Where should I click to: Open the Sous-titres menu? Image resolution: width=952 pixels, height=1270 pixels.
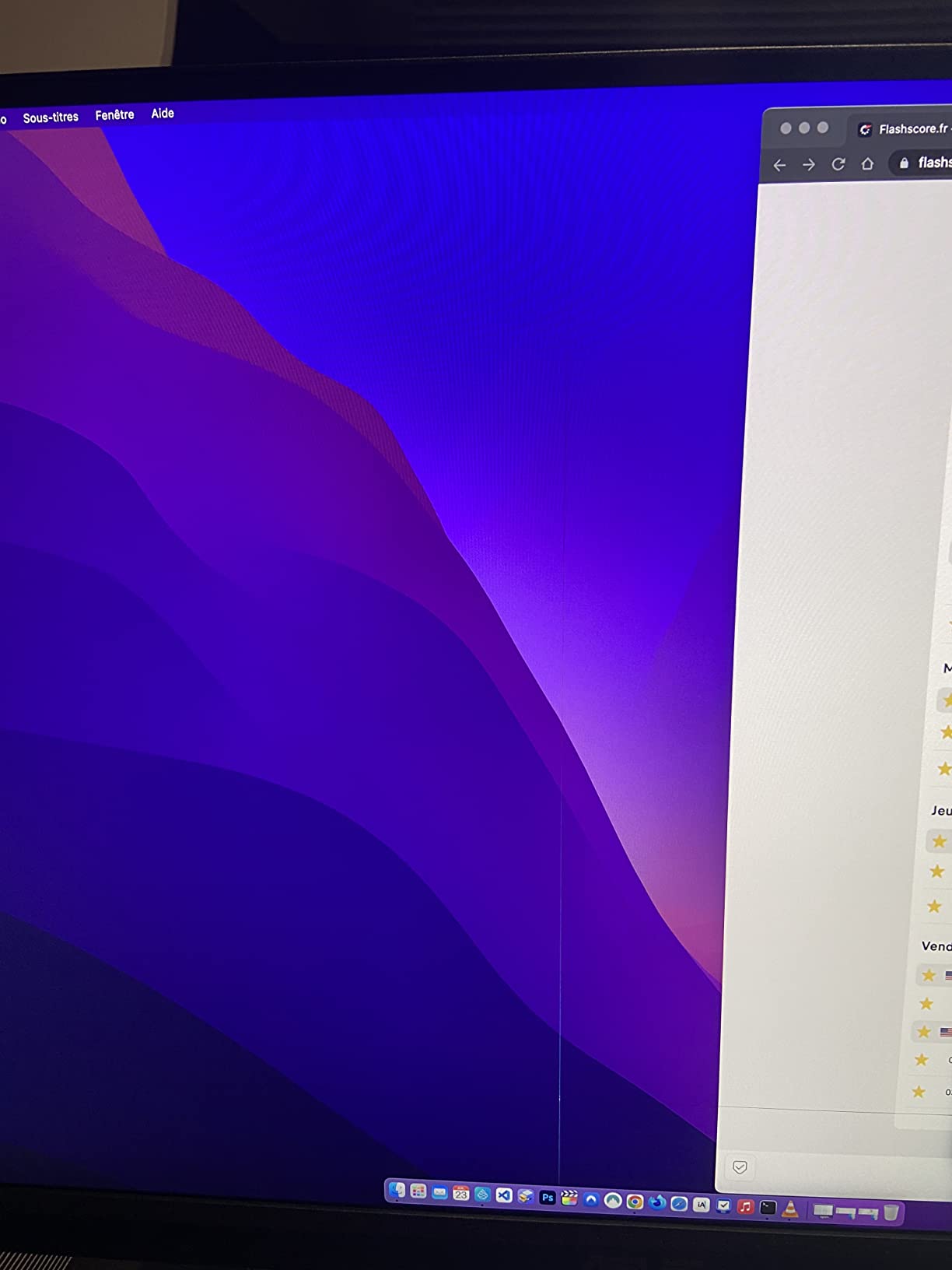click(51, 118)
